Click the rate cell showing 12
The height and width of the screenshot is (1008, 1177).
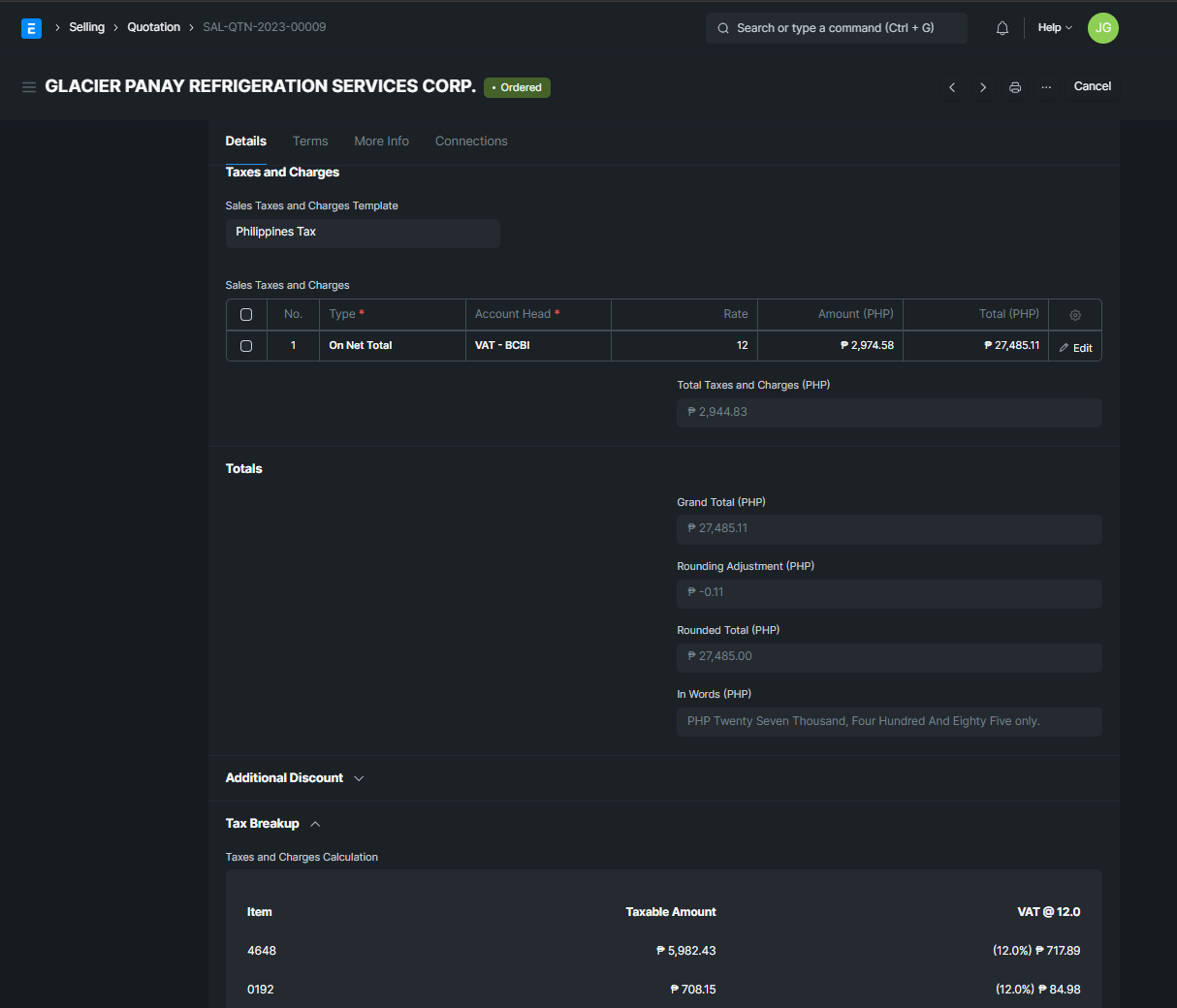[684, 346]
